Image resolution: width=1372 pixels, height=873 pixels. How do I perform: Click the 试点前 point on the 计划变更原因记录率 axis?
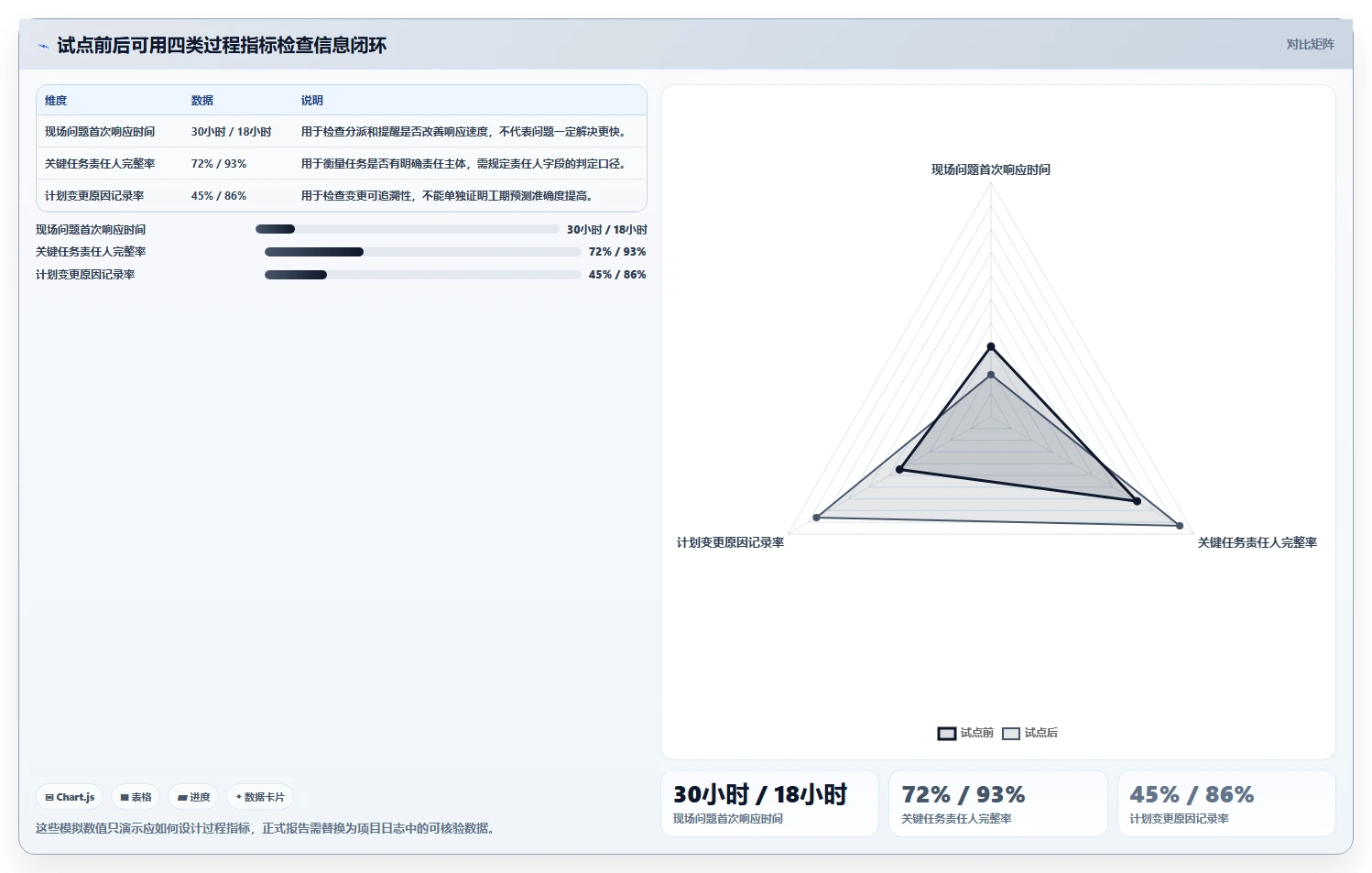click(899, 470)
